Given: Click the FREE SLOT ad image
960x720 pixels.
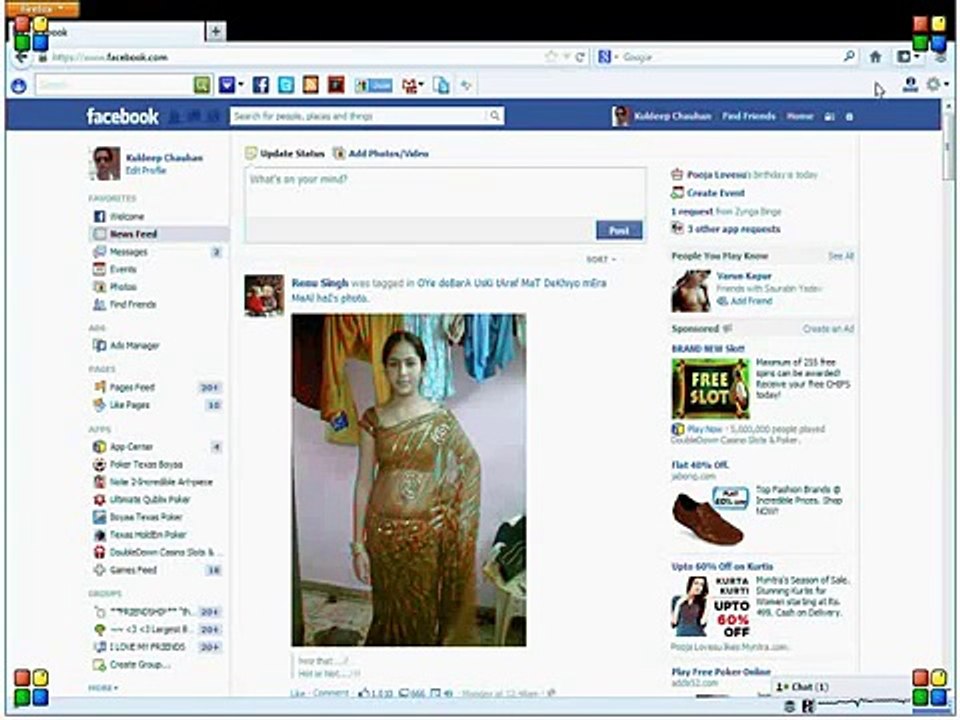Looking at the screenshot, I should (710, 388).
